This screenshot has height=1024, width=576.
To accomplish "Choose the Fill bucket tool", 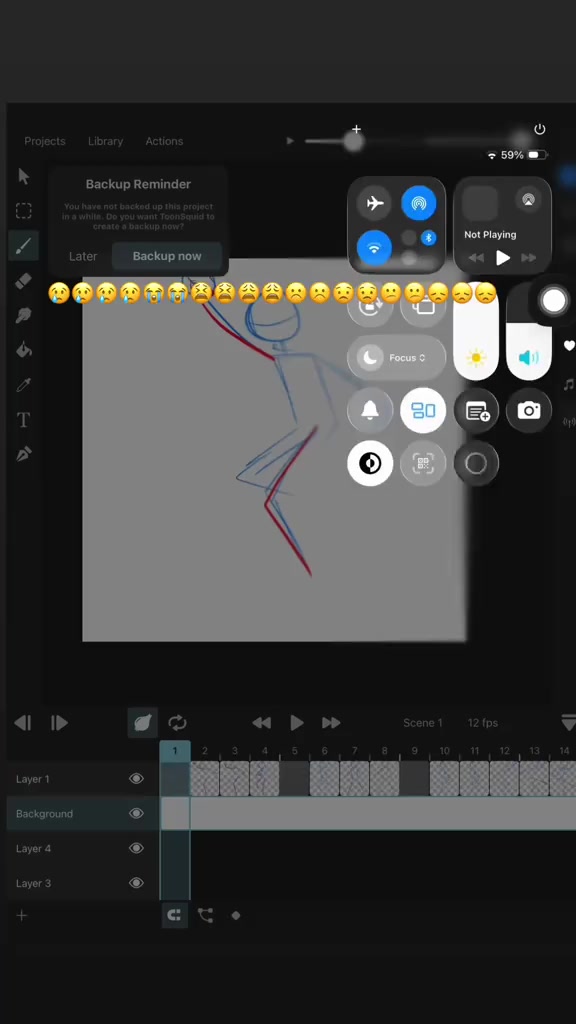I will [x=24, y=349].
